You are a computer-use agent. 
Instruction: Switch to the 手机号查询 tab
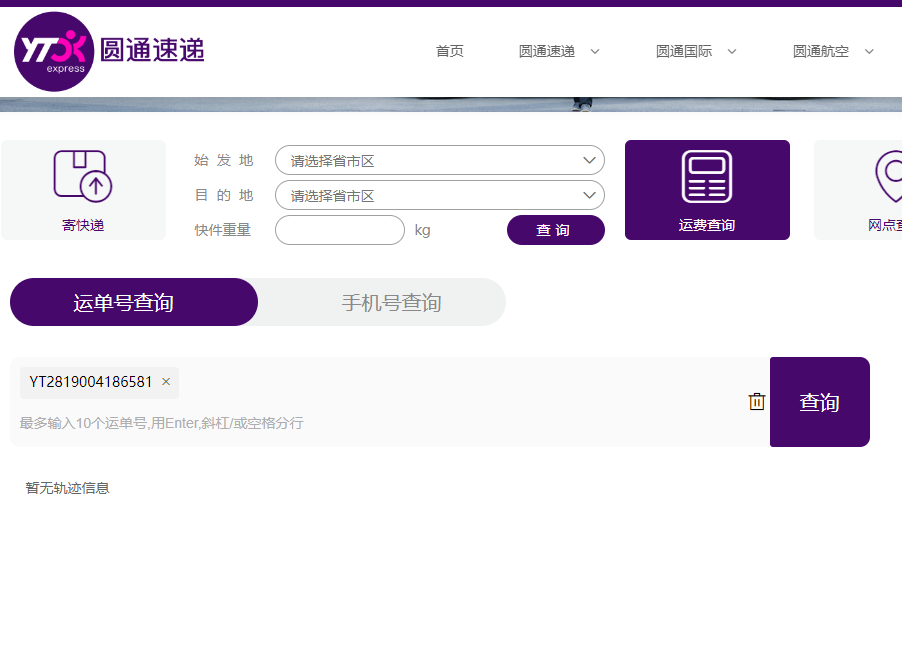(x=391, y=303)
